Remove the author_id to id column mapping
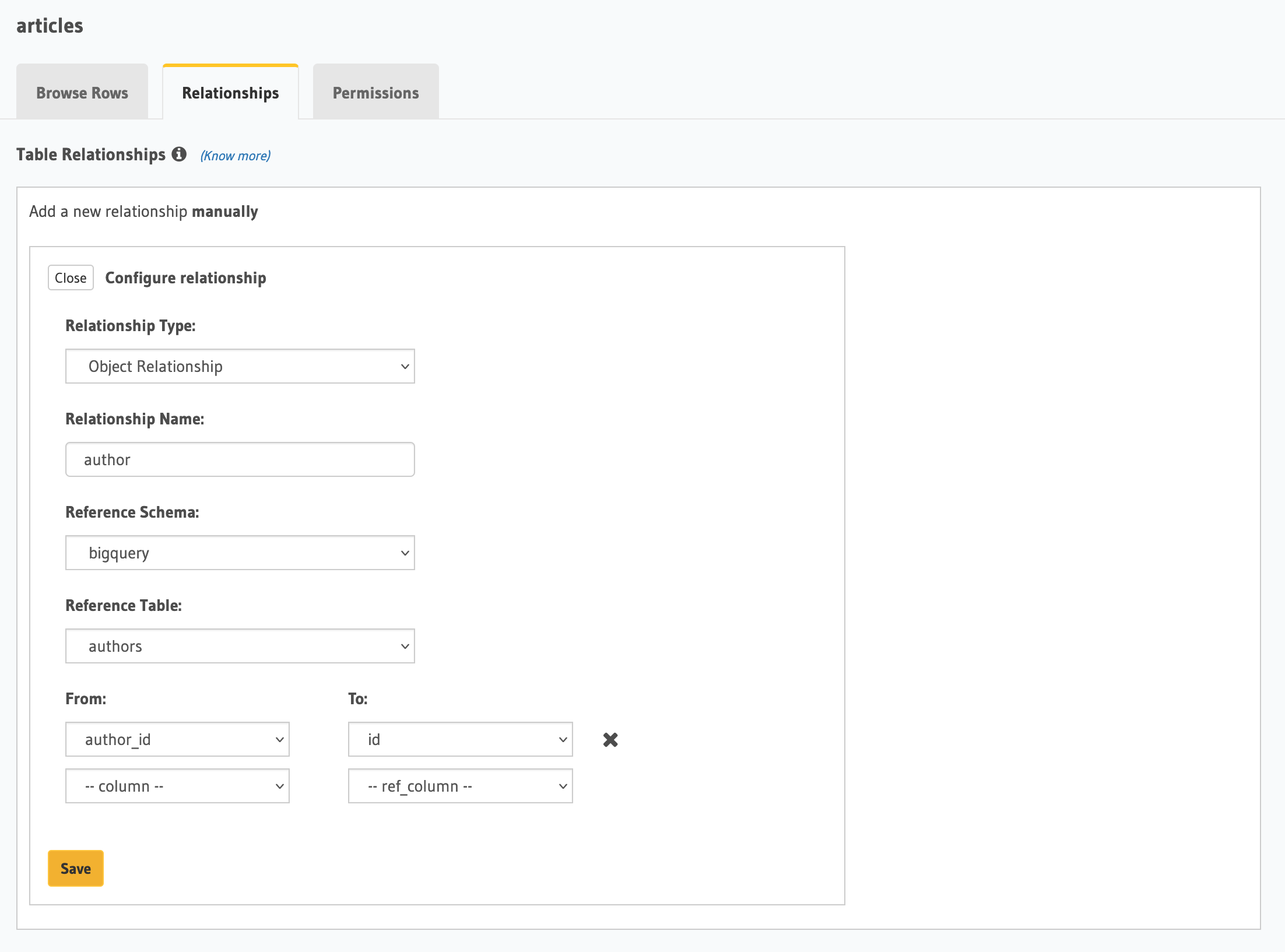 click(610, 739)
